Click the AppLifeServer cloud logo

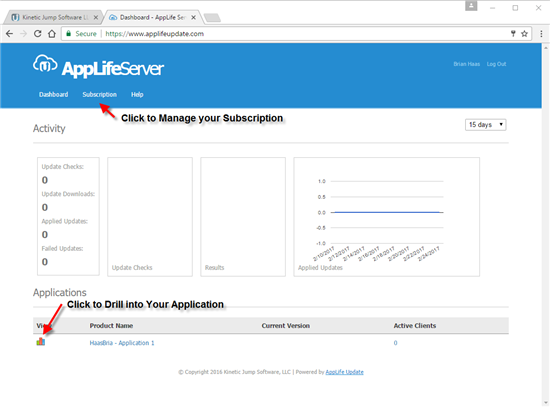point(45,64)
